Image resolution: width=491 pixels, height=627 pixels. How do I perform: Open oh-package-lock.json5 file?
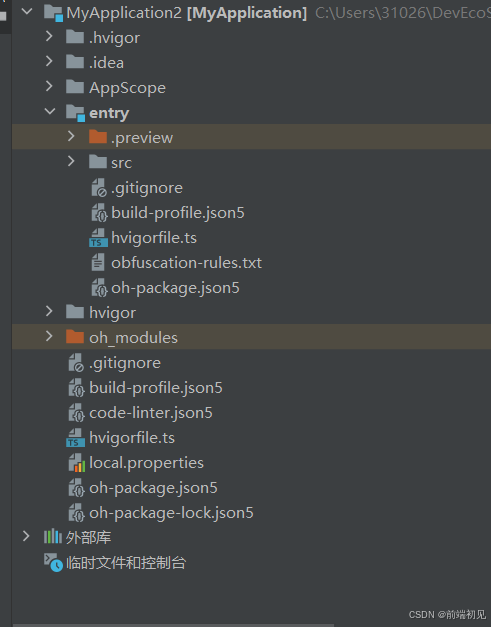(x=172, y=513)
